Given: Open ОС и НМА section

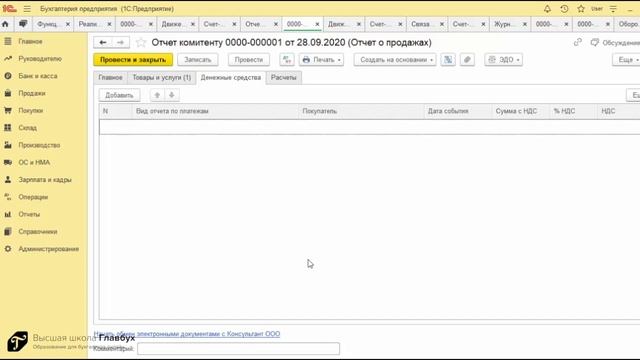Looking at the screenshot, I should [34, 162].
